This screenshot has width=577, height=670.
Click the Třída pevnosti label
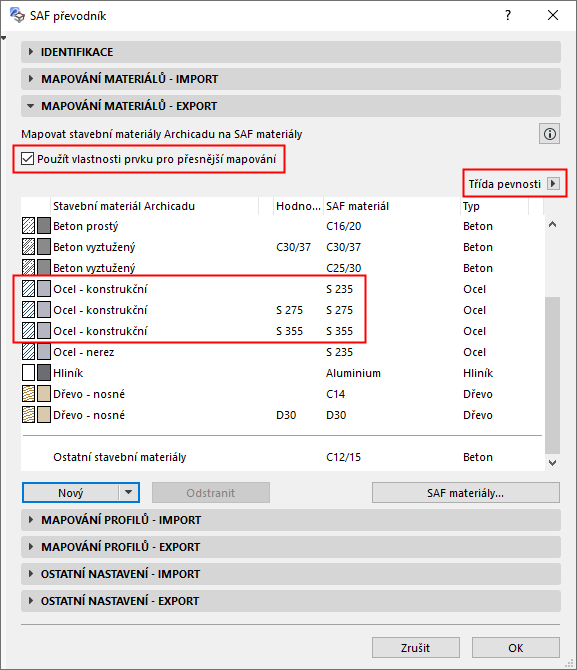pyautogui.click(x=504, y=184)
